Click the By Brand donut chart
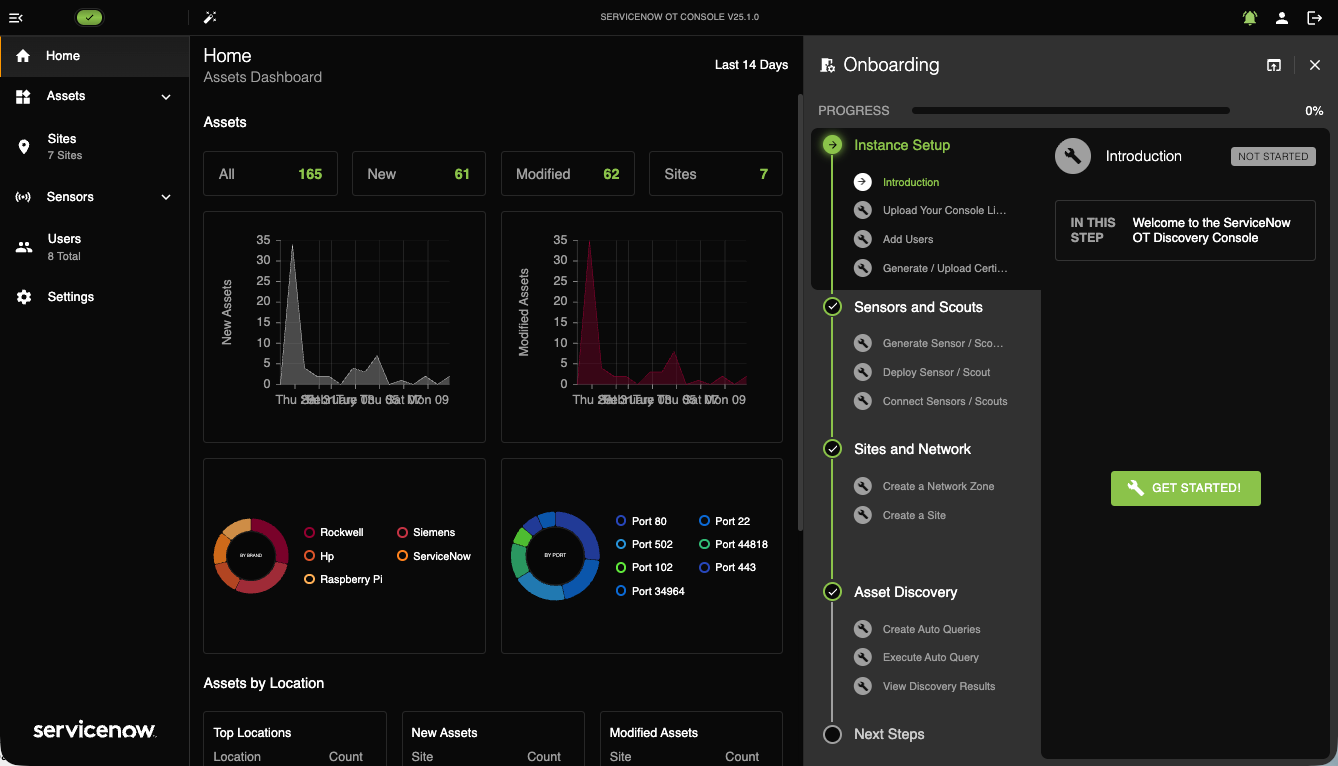Viewport: 1338px width, 766px height. click(x=251, y=556)
